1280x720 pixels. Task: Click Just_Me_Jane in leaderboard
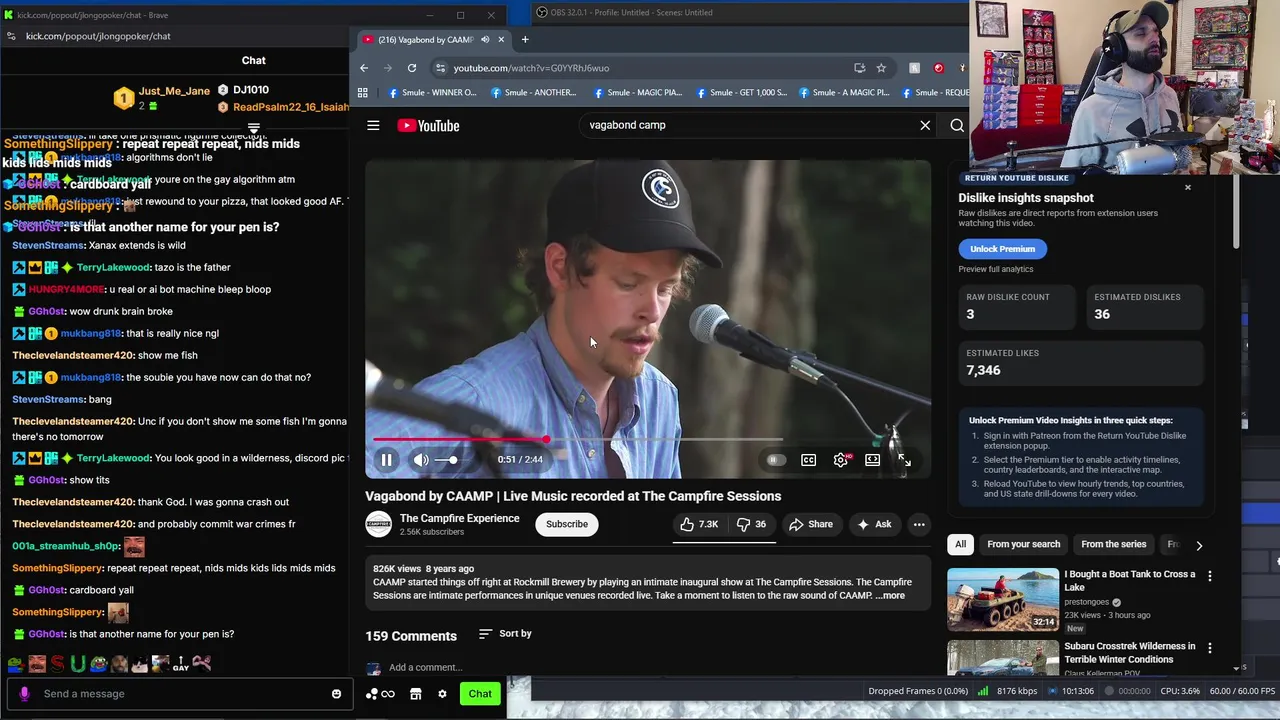(174, 91)
